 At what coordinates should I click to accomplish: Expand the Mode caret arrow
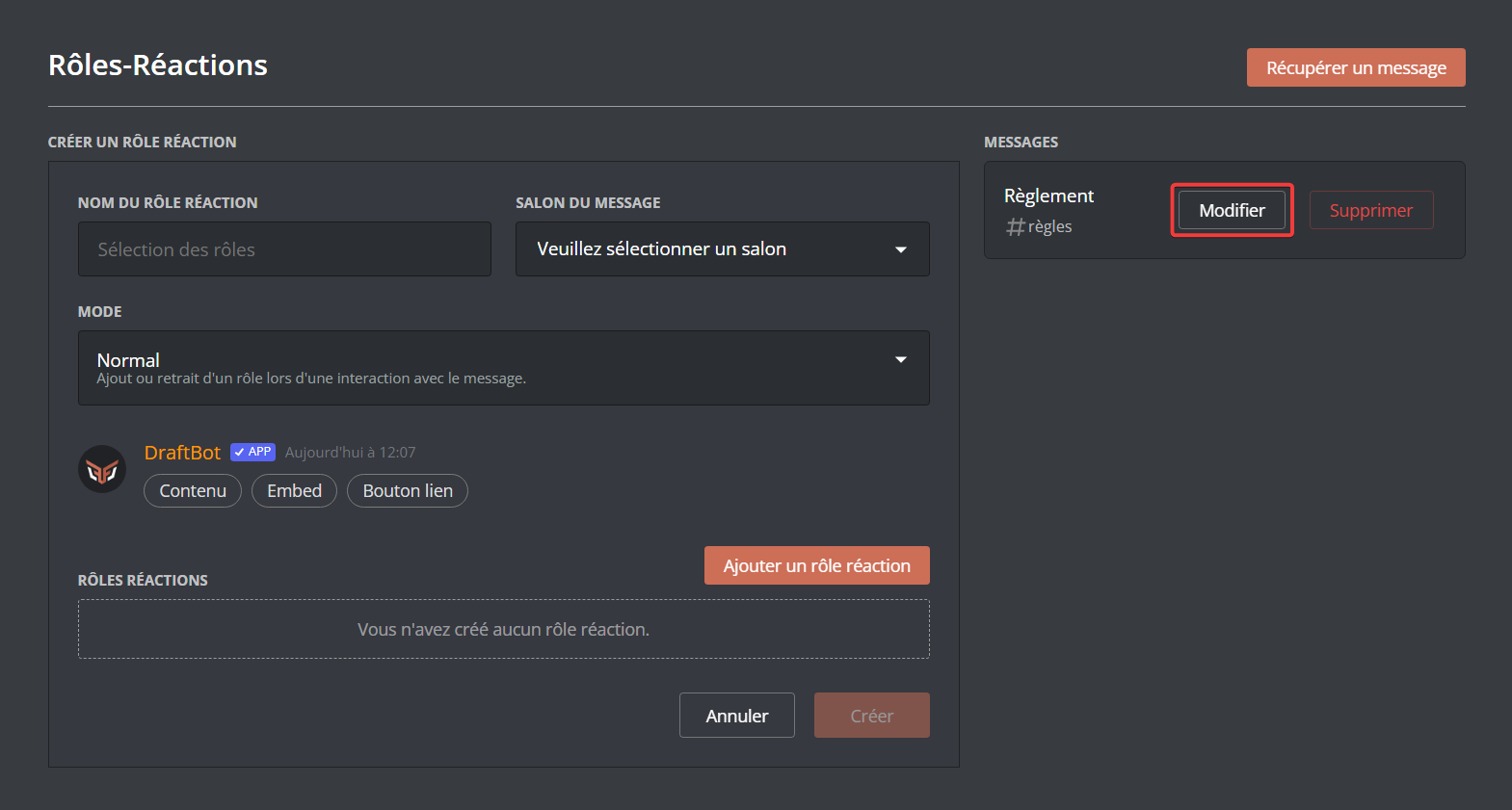click(901, 359)
